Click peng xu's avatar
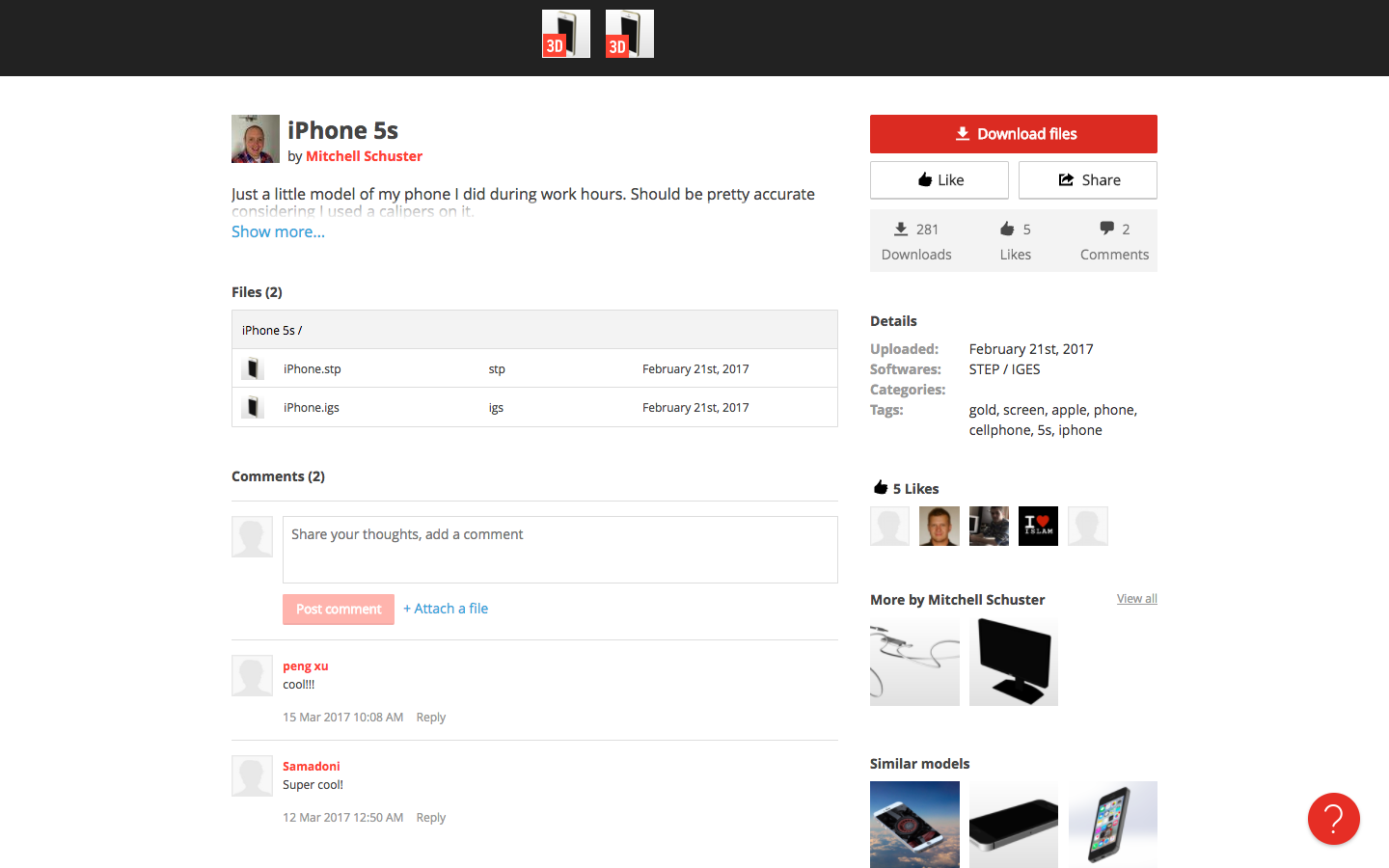The height and width of the screenshot is (868, 1389). tap(252, 675)
